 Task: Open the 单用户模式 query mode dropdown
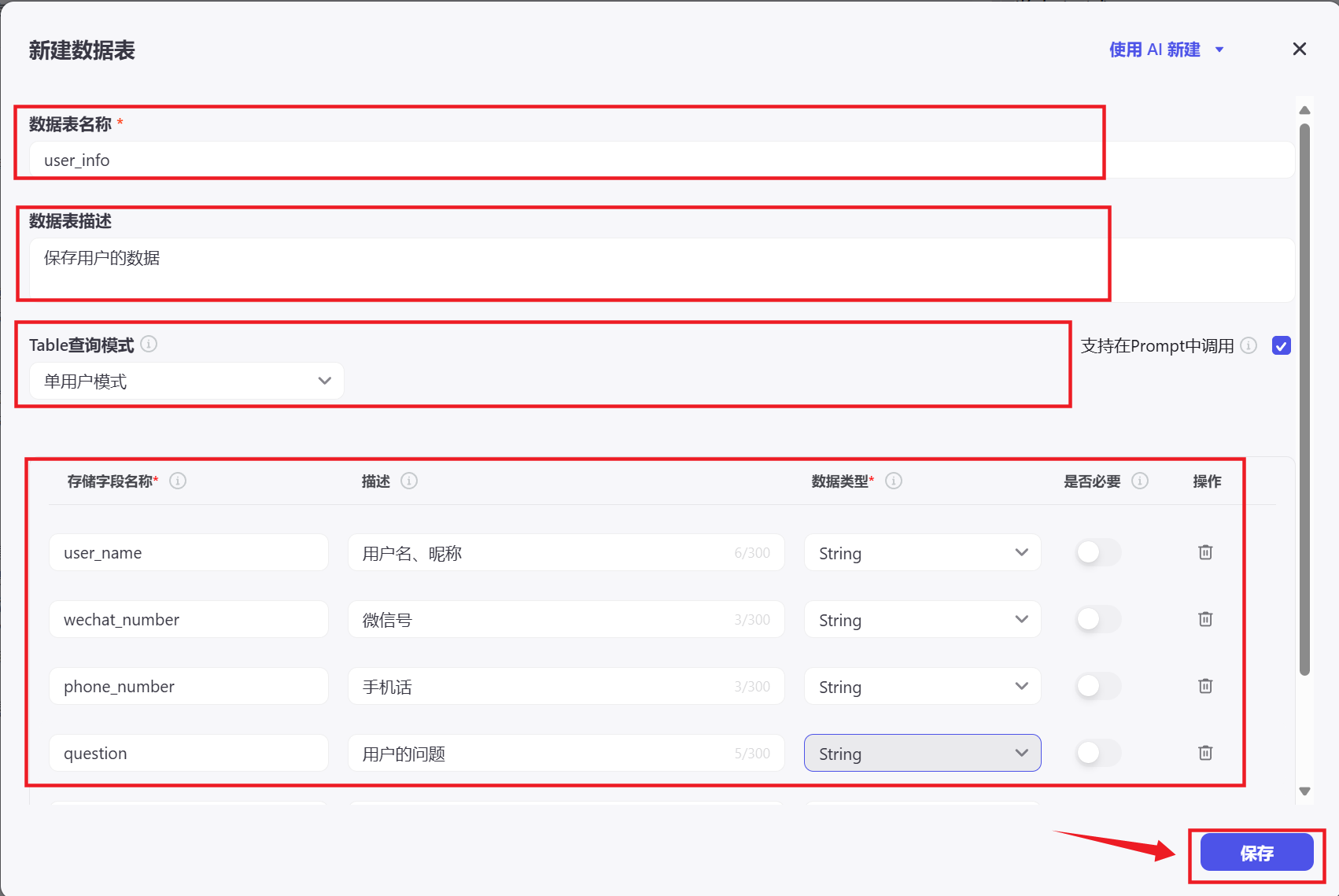[187, 381]
